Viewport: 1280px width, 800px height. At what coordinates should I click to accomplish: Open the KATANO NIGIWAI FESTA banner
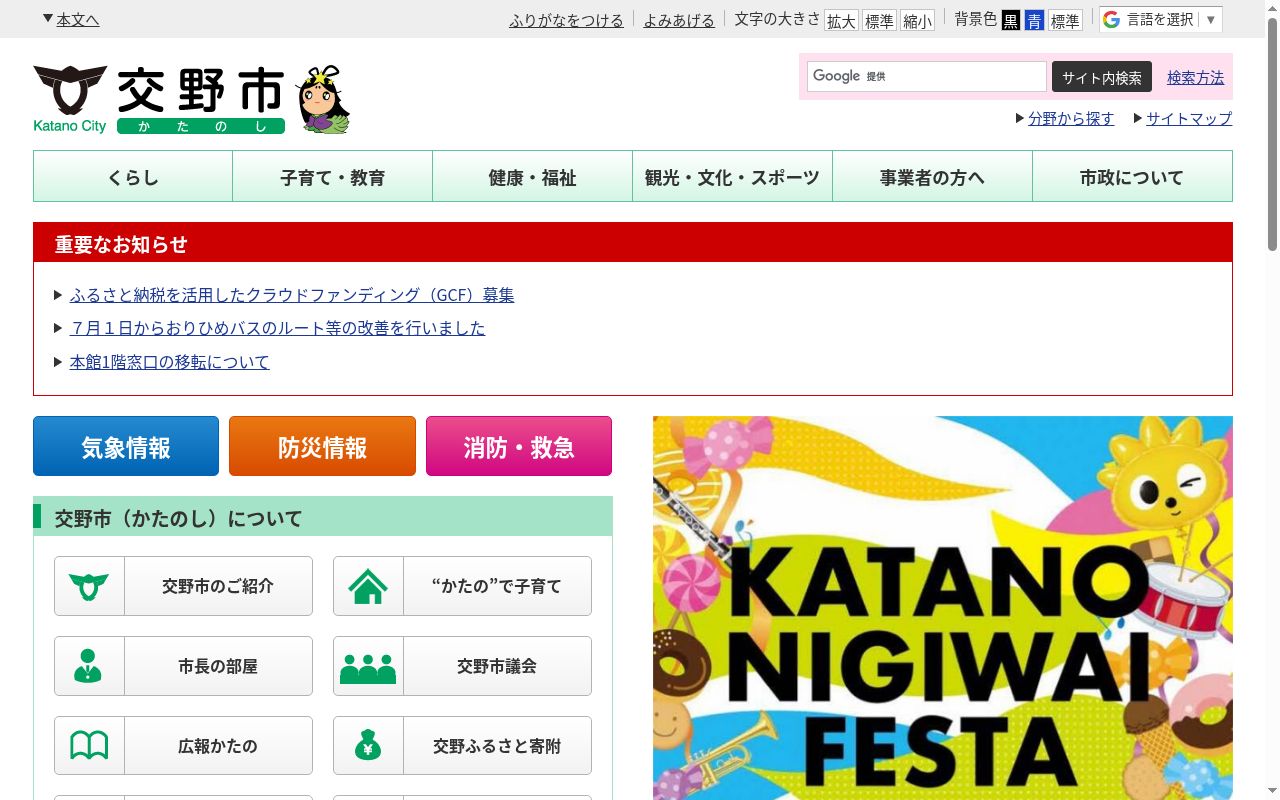point(943,608)
